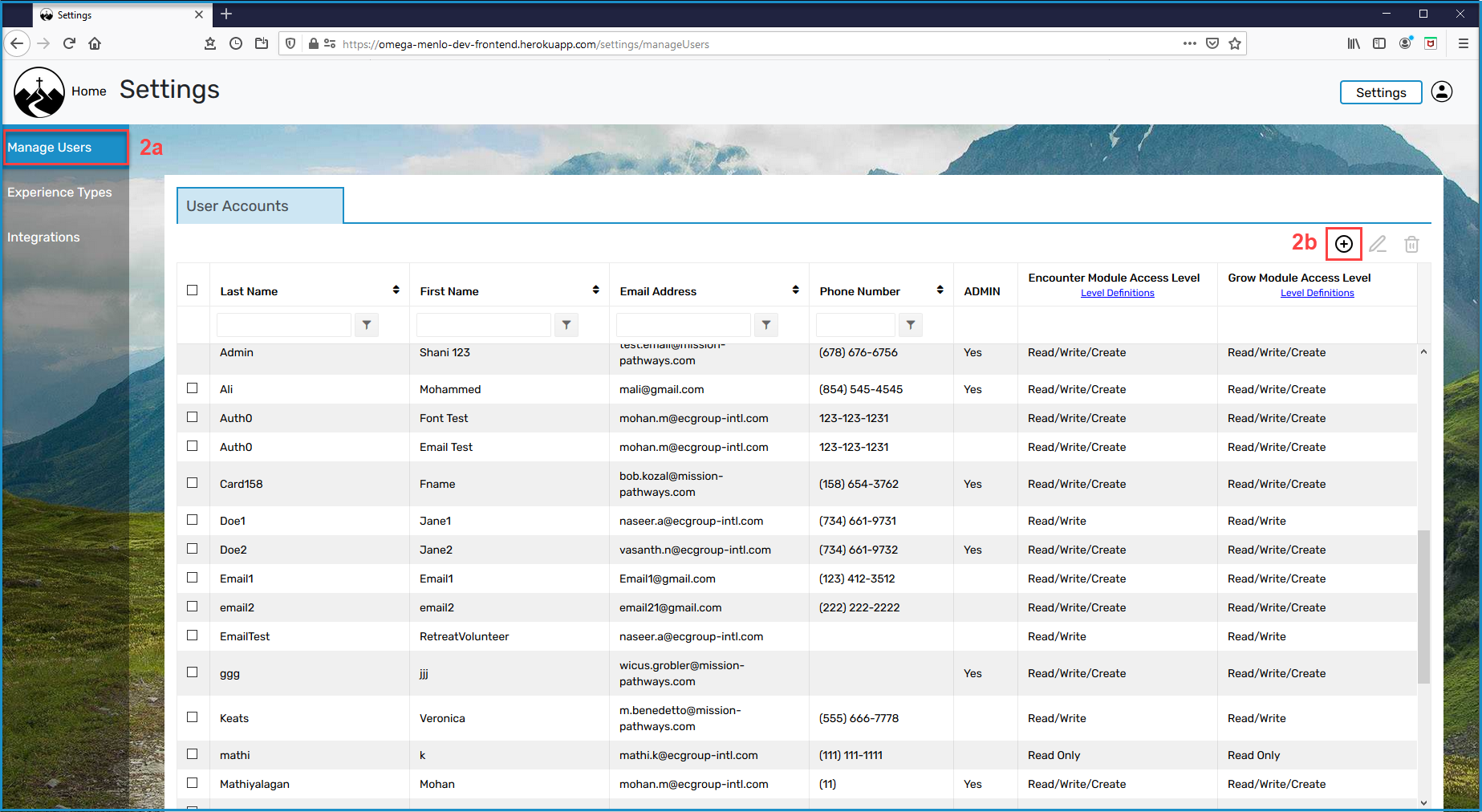Select the Doe2 row checkbox

click(x=193, y=549)
